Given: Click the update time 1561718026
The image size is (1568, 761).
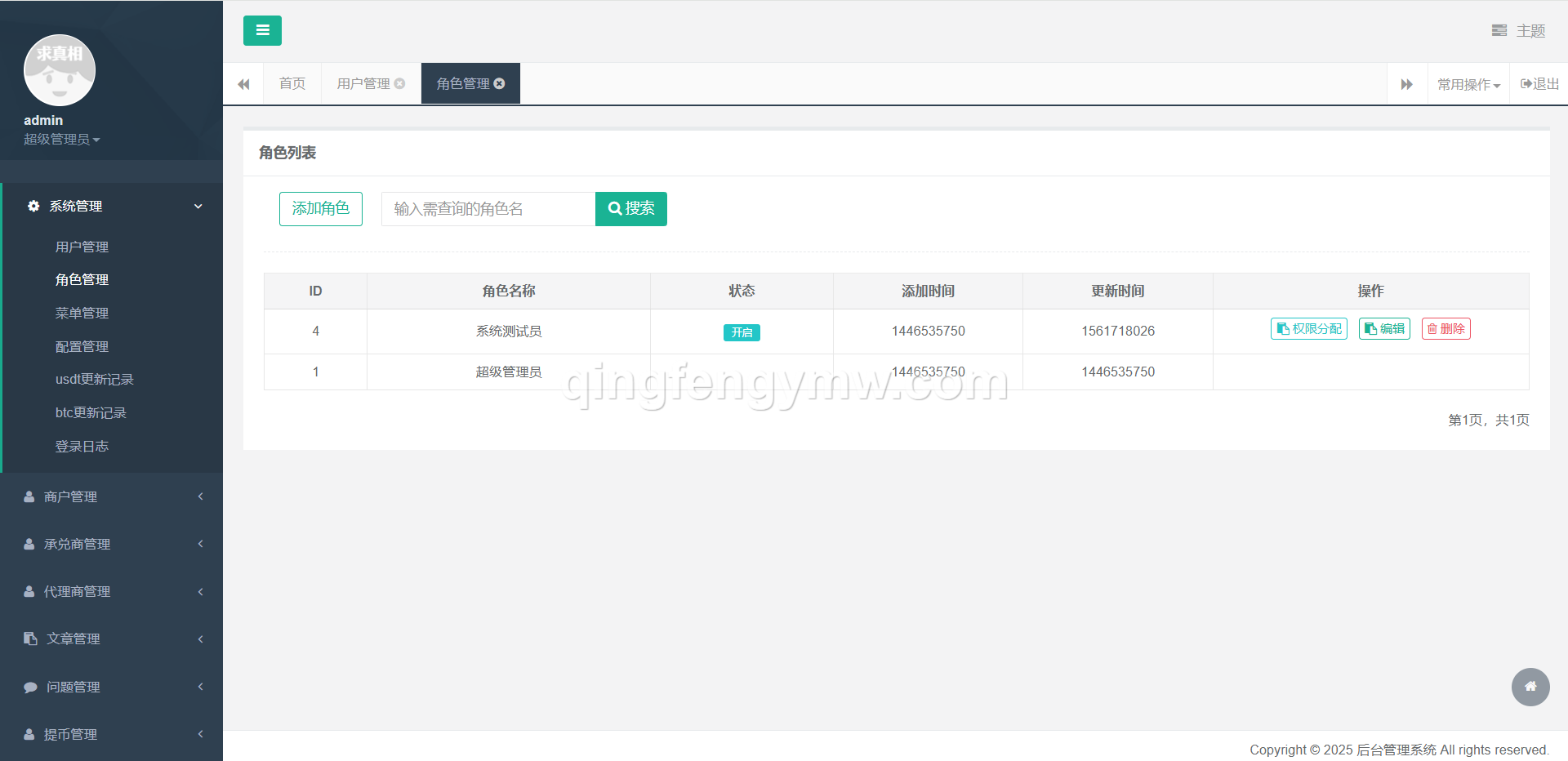Looking at the screenshot, I should (x=1118, y=331).
